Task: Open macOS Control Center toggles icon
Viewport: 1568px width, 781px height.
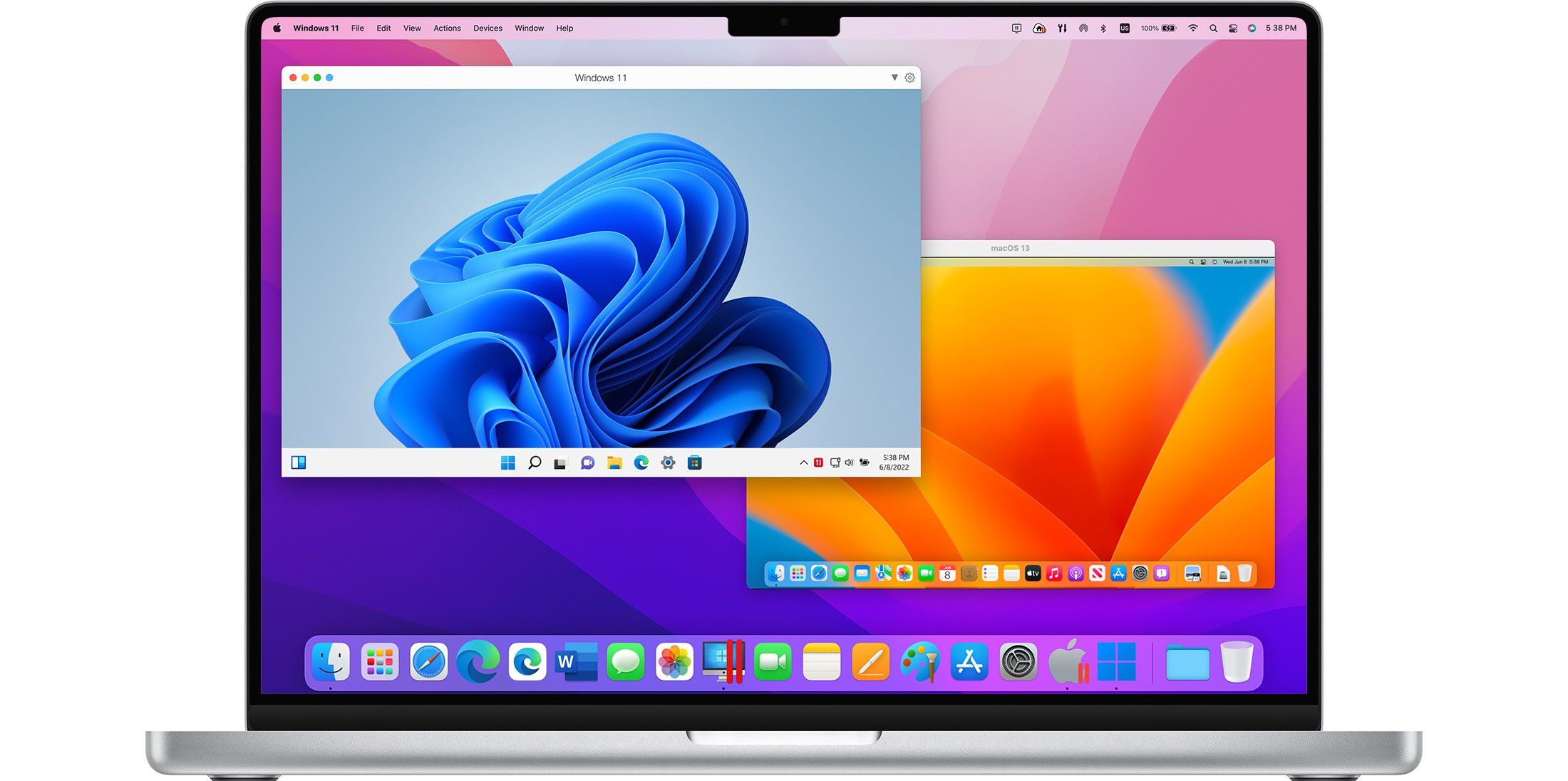Action: pos(1233,29)
